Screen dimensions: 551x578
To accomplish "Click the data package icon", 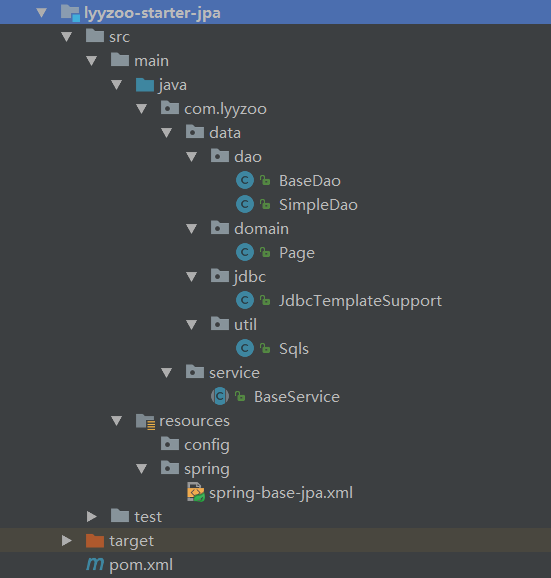I will click(195, 132).
